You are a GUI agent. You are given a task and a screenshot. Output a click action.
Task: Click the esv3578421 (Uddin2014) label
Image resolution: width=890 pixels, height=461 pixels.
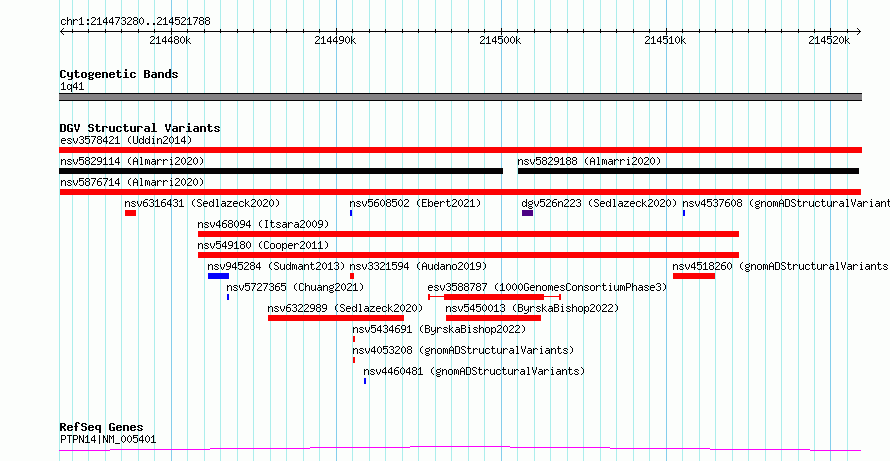pos(126,140)
